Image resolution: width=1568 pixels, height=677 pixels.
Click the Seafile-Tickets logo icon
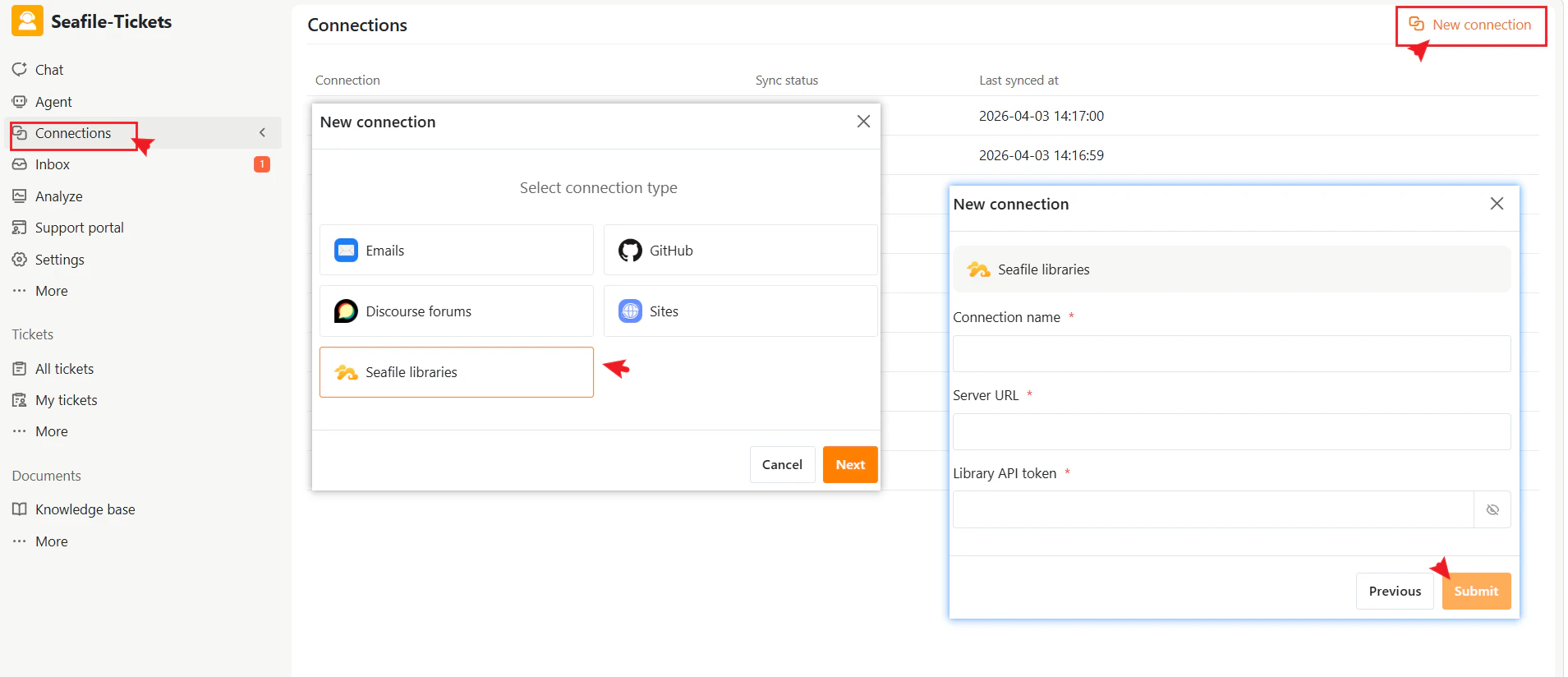coord(27,21)
